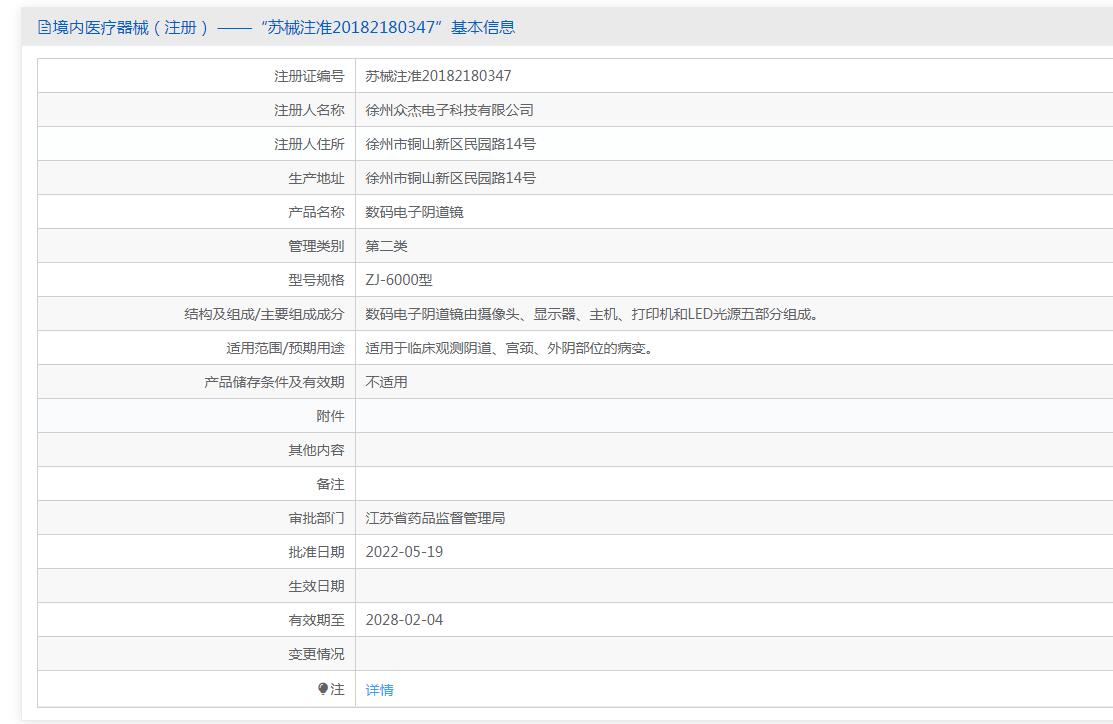Click the 管理类别 label
This screenshot has height=724, width=1113.
(316, 246)
